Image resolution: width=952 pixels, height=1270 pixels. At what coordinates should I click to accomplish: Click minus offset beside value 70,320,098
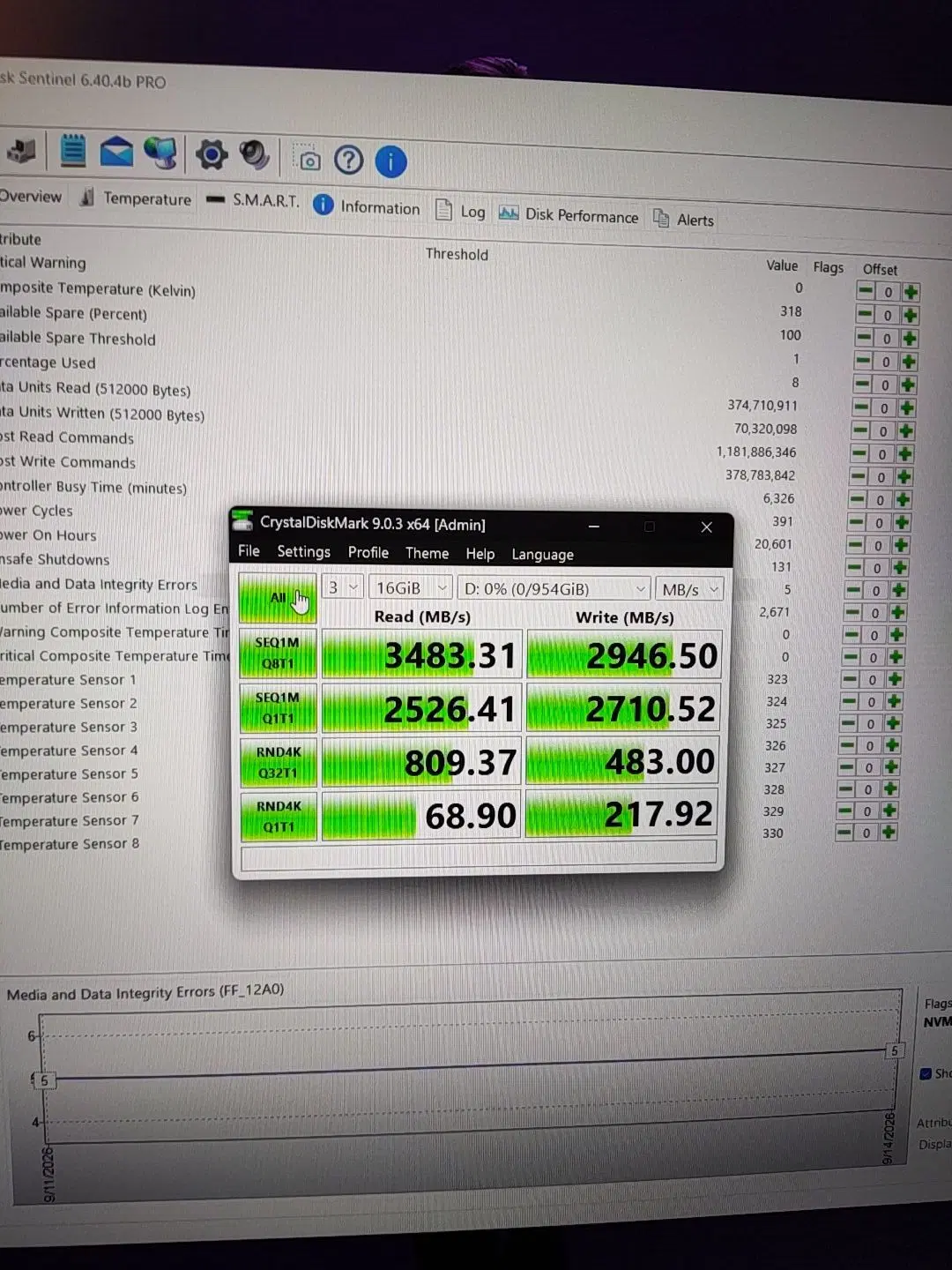coord(859,430)
